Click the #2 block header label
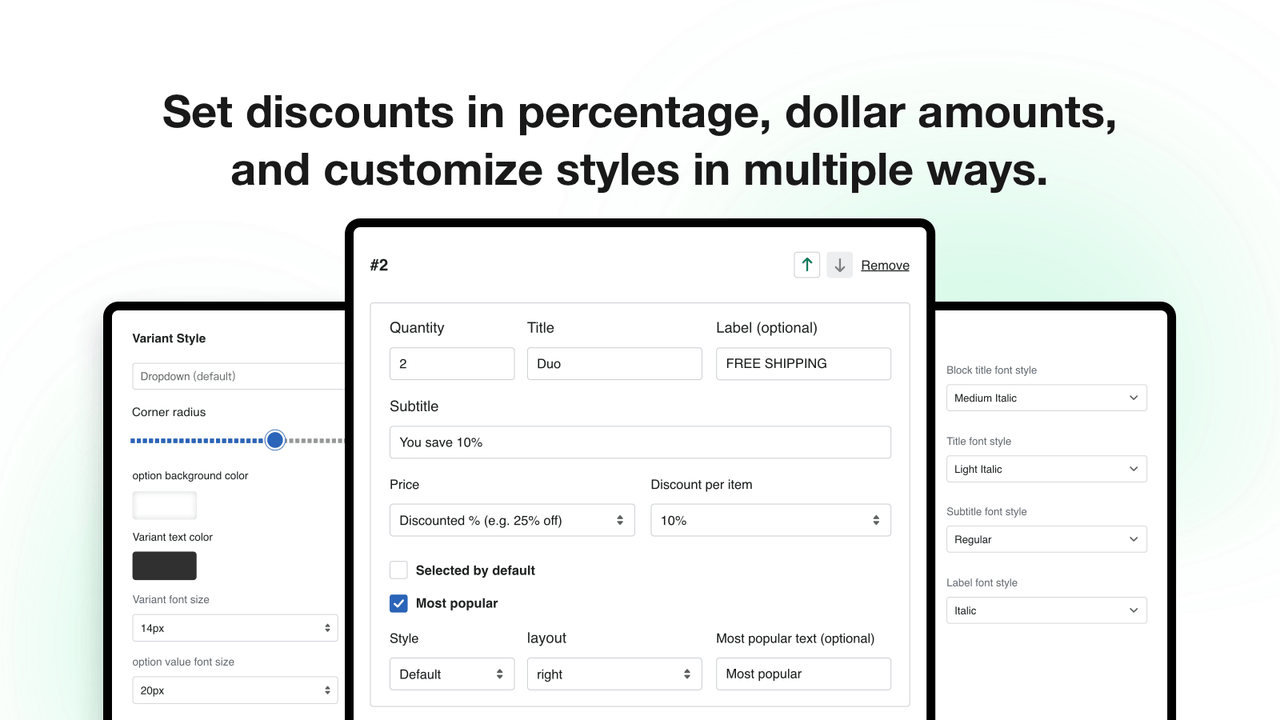The height and width of the screenshot is (720, 1280). pos(379,265)
